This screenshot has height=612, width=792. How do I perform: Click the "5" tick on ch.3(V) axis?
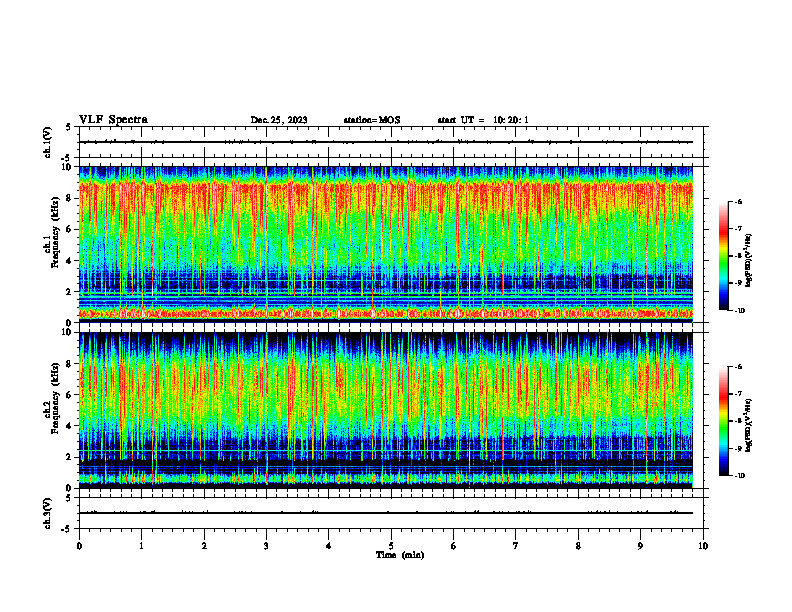click(68, 498)
